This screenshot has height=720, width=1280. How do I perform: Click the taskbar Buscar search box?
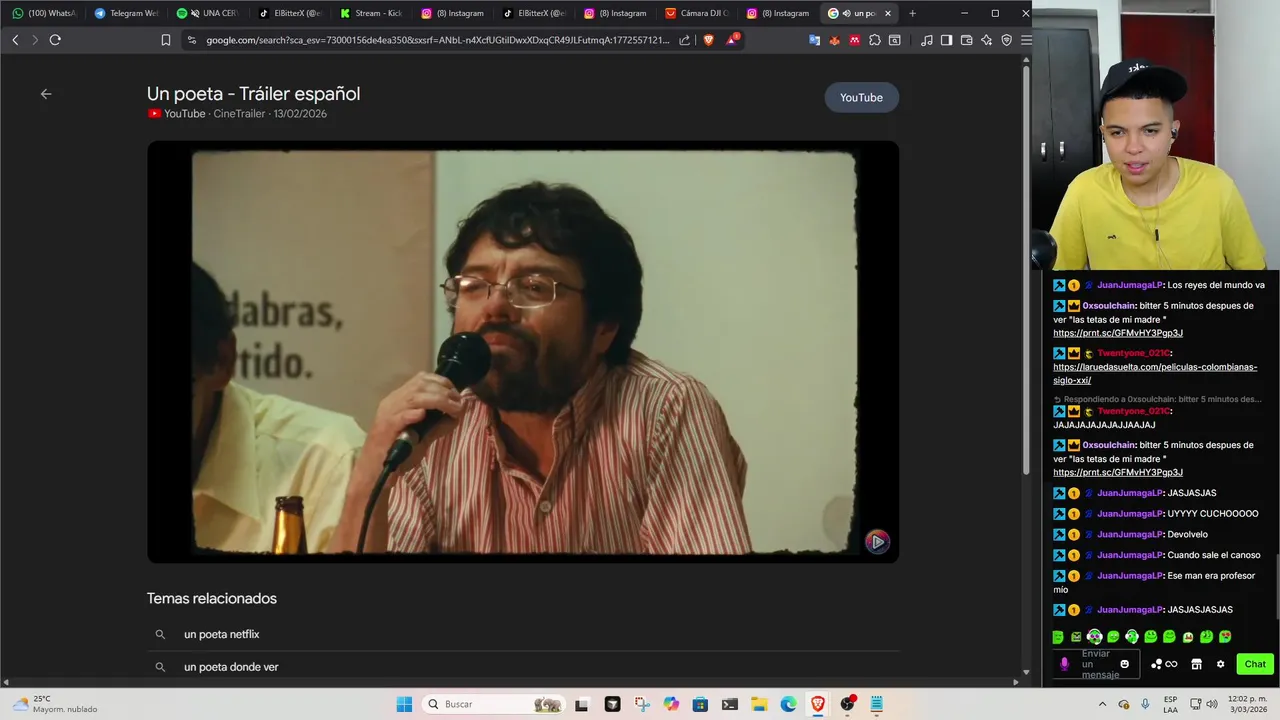(493, 704)
